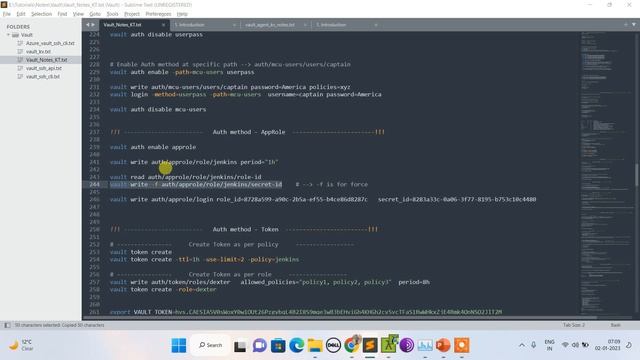Click the 'vault auth disable mcu-users' line

[158, 109]
